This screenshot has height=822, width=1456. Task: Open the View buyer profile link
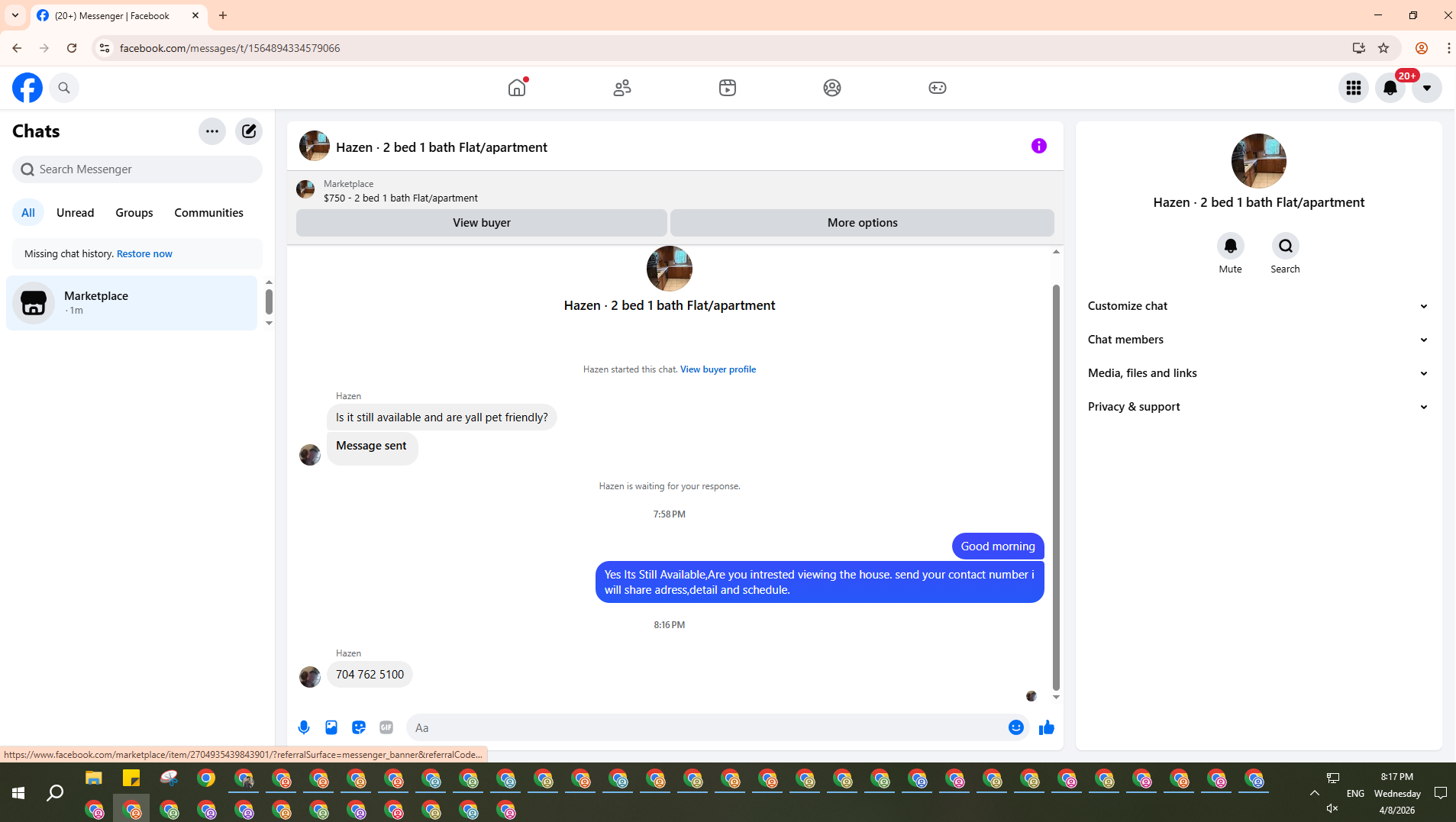point(718,369)
